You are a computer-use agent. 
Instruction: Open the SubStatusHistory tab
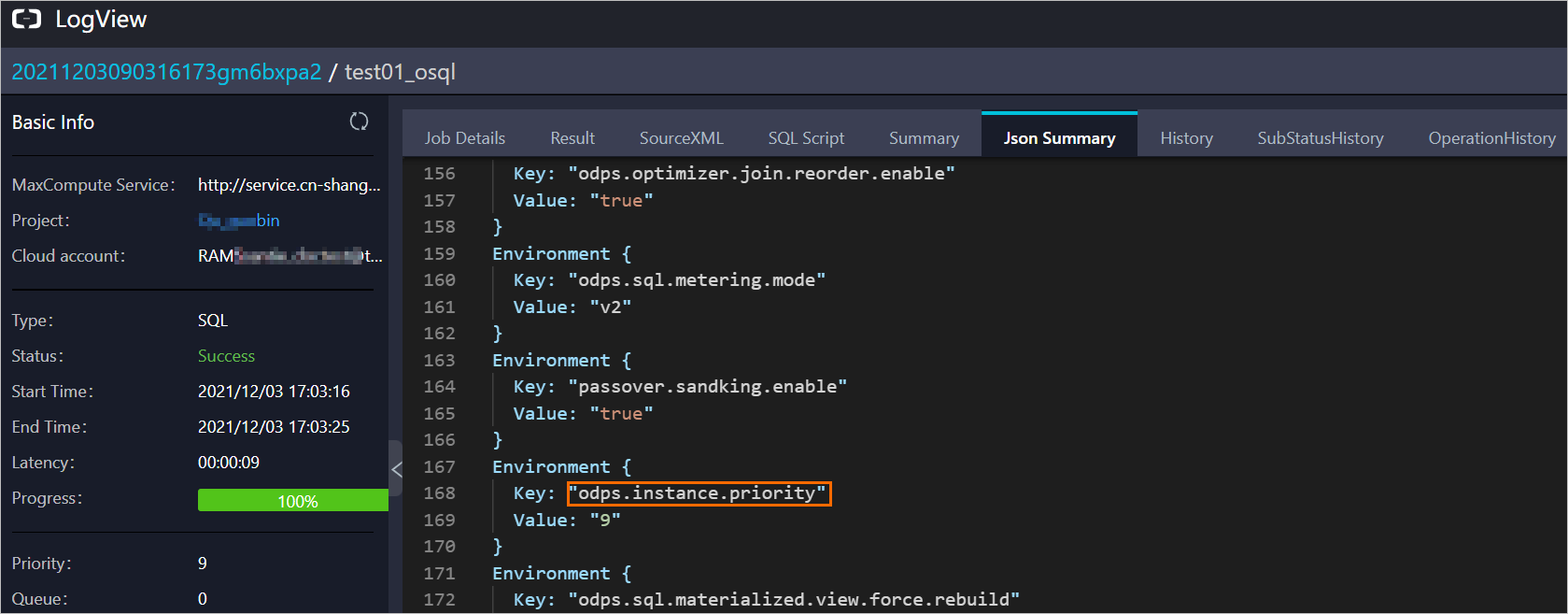[1320, 138]
